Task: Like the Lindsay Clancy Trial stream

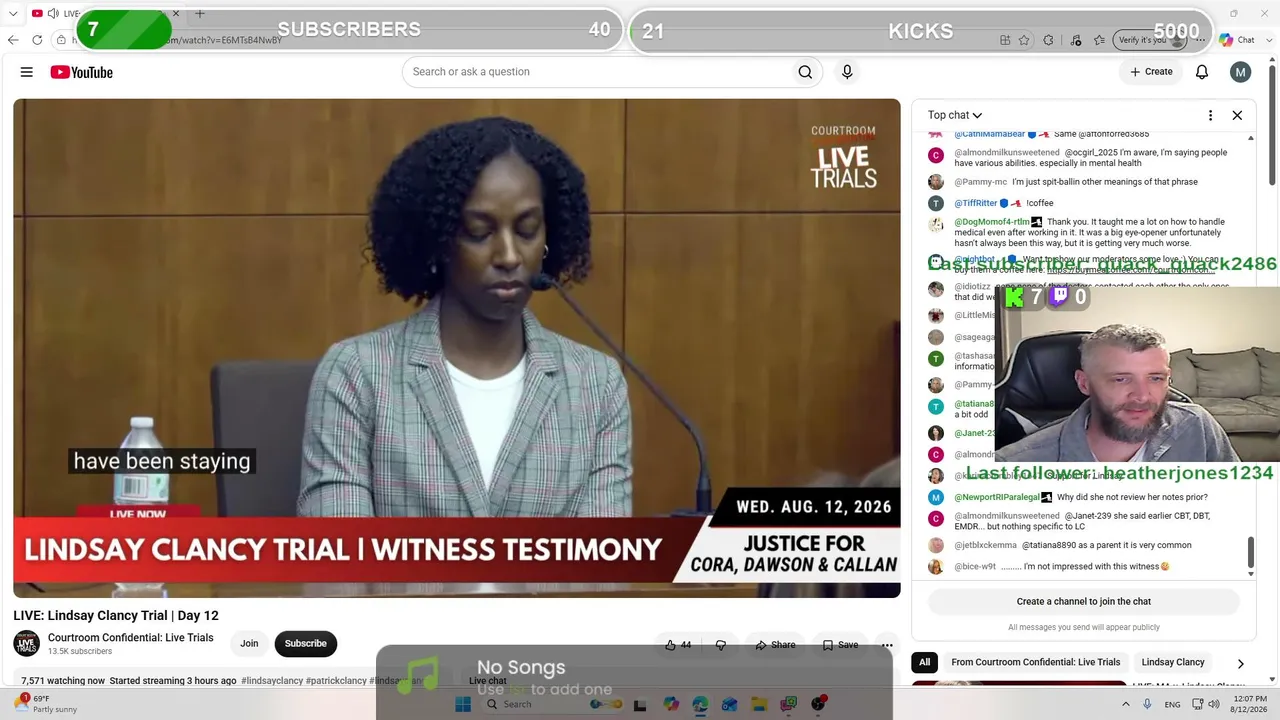Action: coord(678,645)
